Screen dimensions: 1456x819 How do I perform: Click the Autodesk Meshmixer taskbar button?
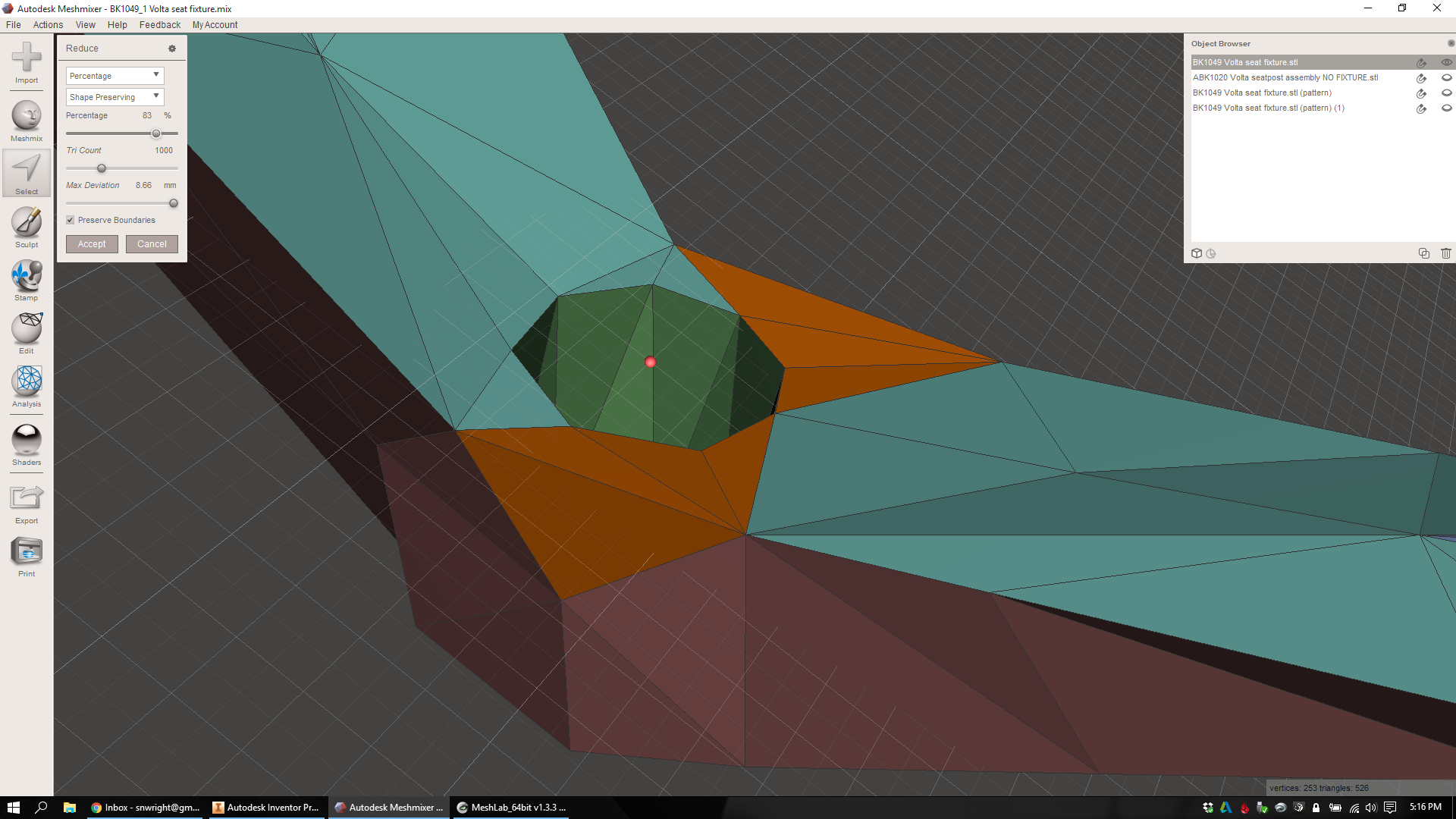click(x=388, y=808)
